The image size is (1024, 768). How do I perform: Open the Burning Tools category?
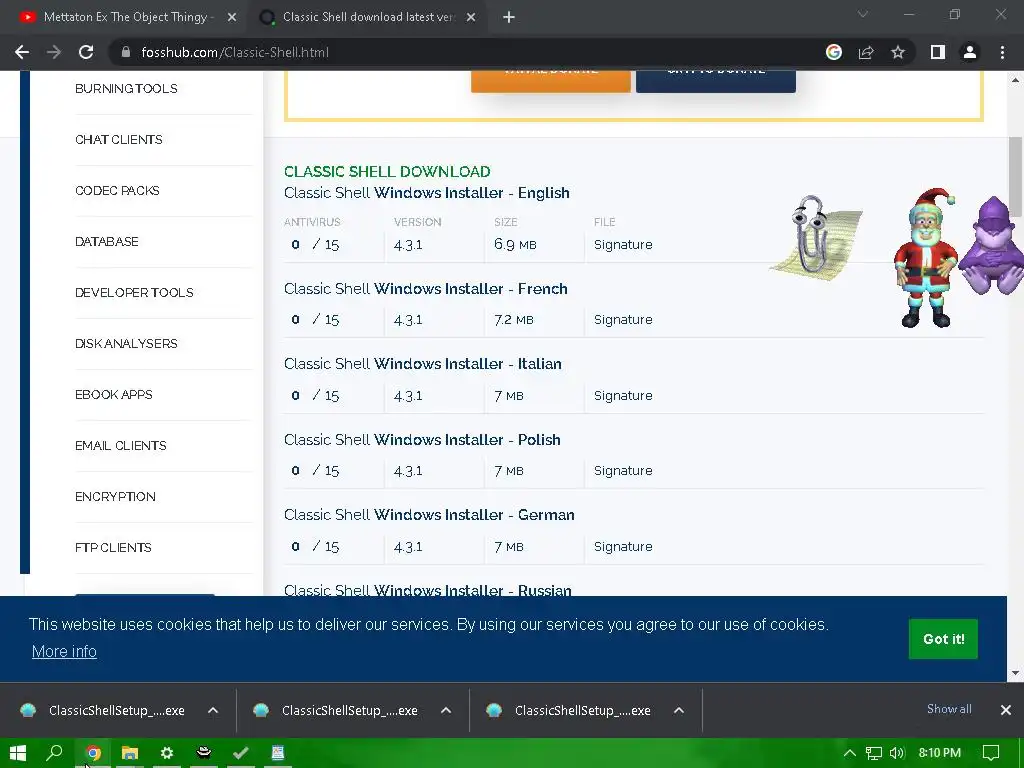[126, 88]
